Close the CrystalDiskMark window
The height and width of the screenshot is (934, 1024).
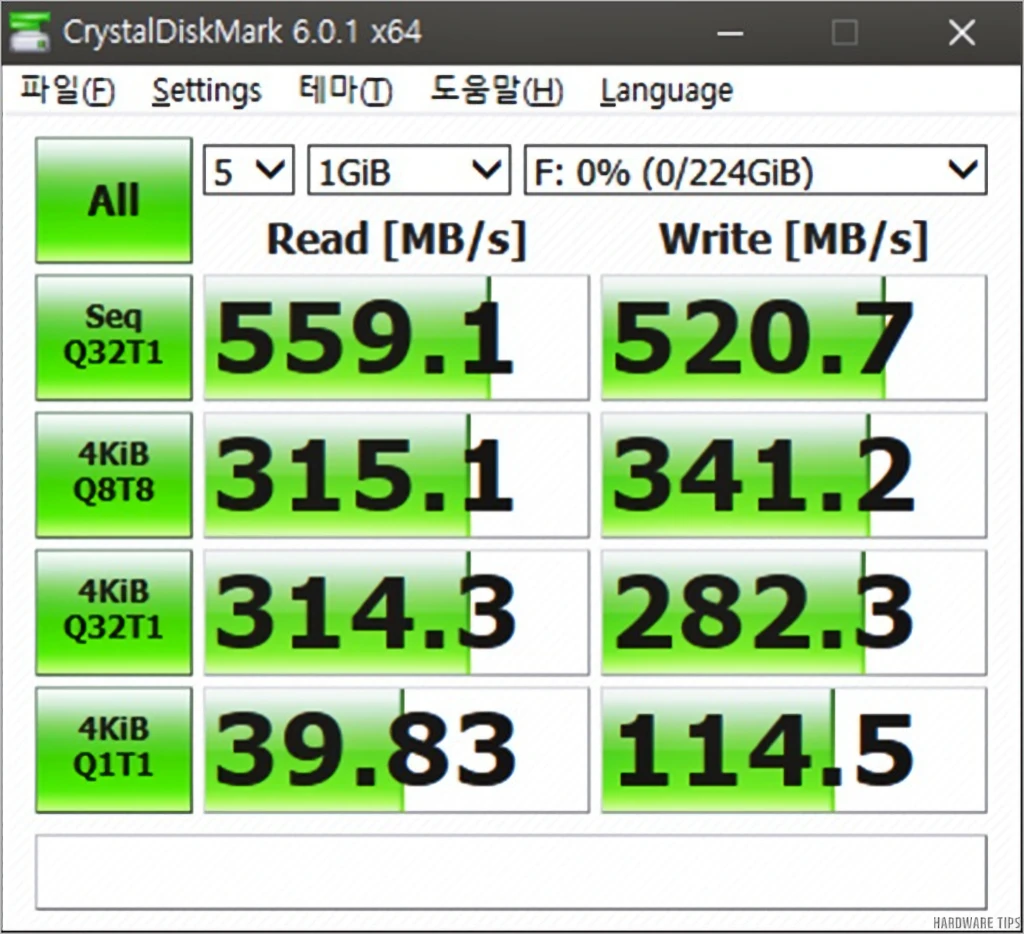(x=961, y=33)
